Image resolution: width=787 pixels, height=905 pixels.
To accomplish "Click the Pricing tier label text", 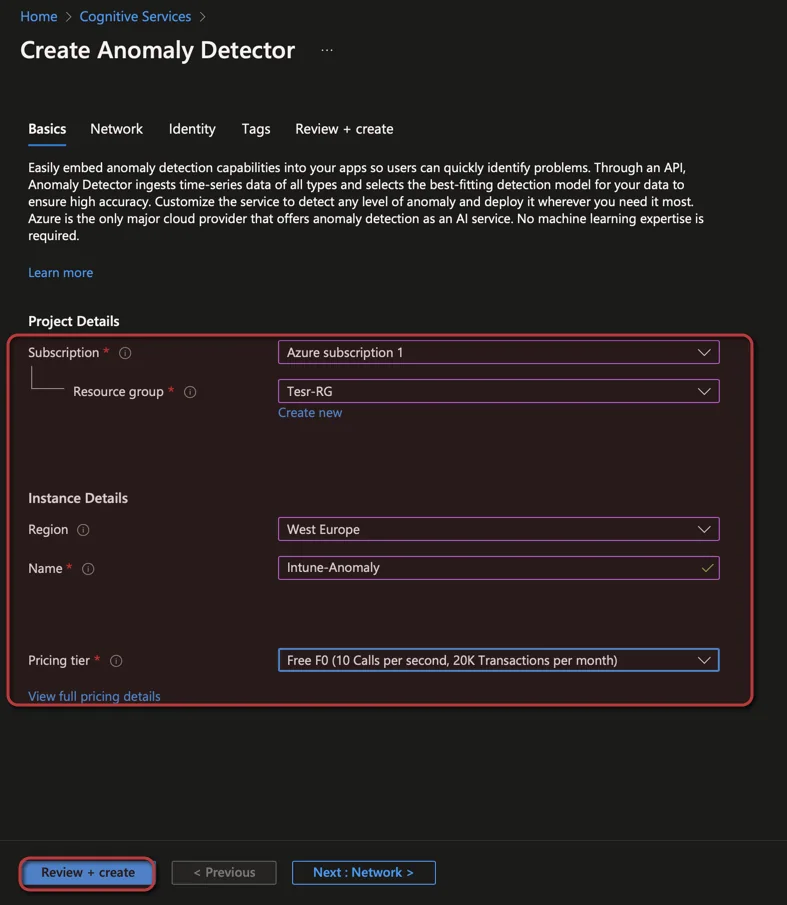I will 59,661.
